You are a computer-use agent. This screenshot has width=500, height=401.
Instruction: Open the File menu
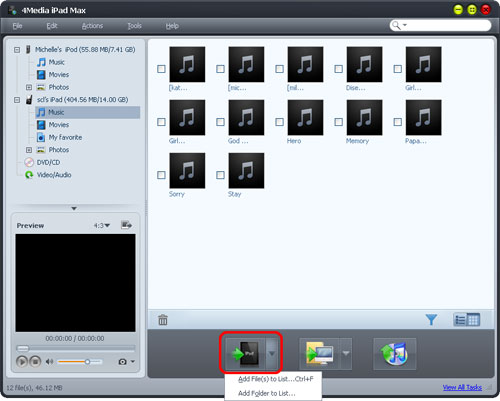coord(17,26)
